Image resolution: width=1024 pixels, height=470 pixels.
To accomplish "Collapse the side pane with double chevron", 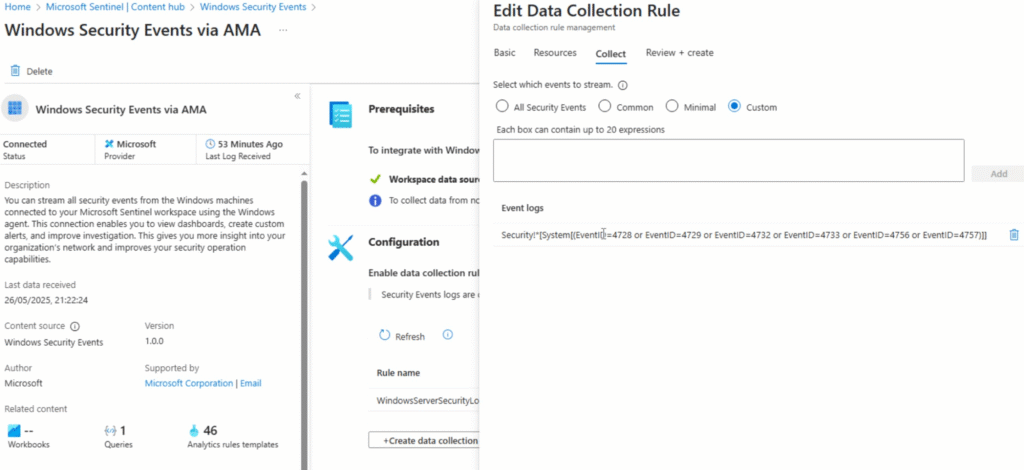I will click(297, 96).
